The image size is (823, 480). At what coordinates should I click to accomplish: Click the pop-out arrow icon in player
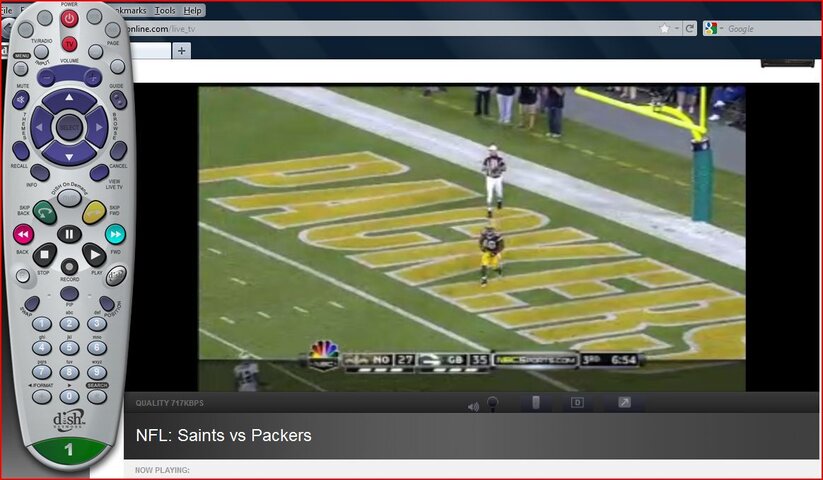(x=624, y=402)
